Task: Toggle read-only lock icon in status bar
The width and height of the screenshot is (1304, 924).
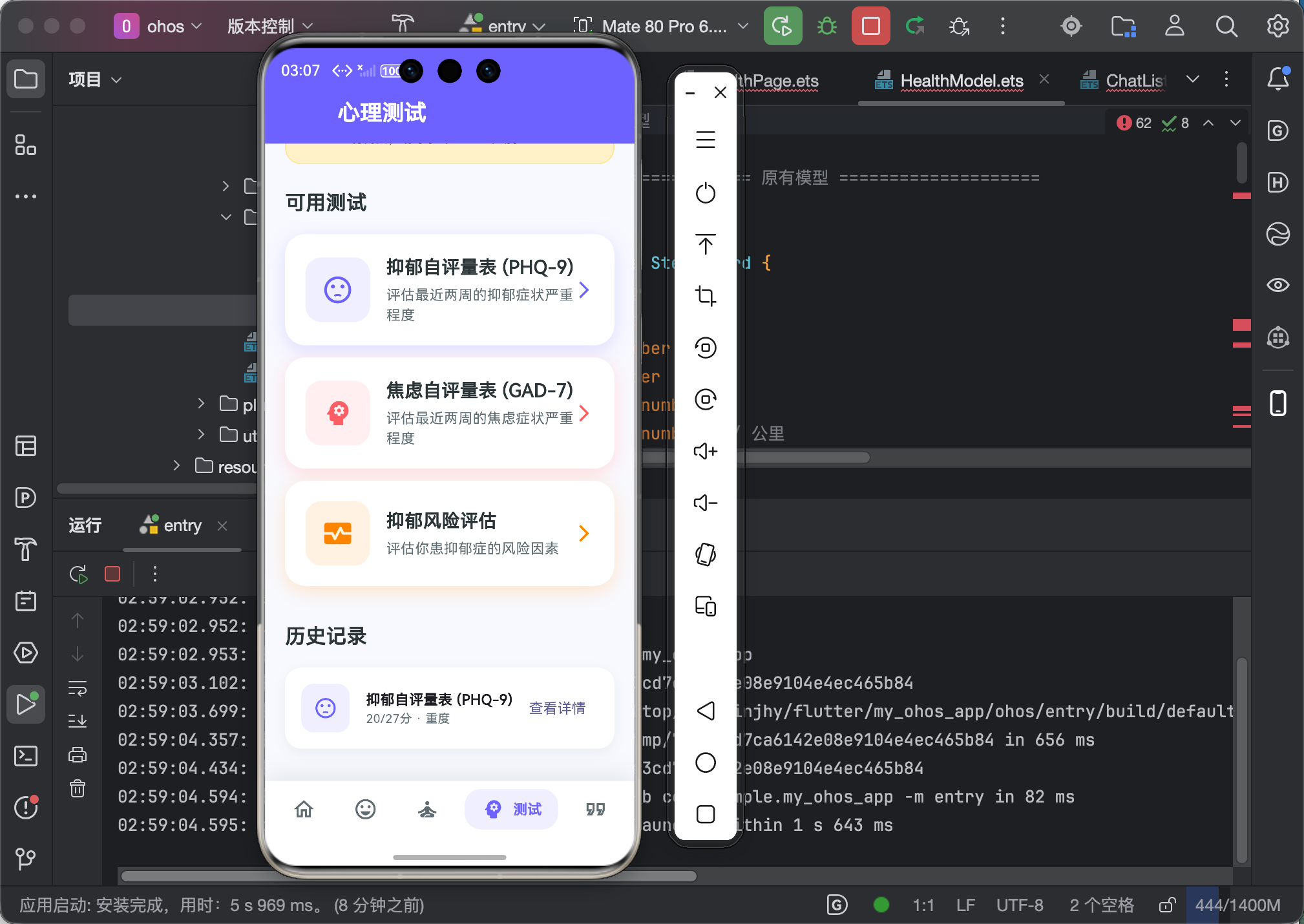Action: point(1166,905)
